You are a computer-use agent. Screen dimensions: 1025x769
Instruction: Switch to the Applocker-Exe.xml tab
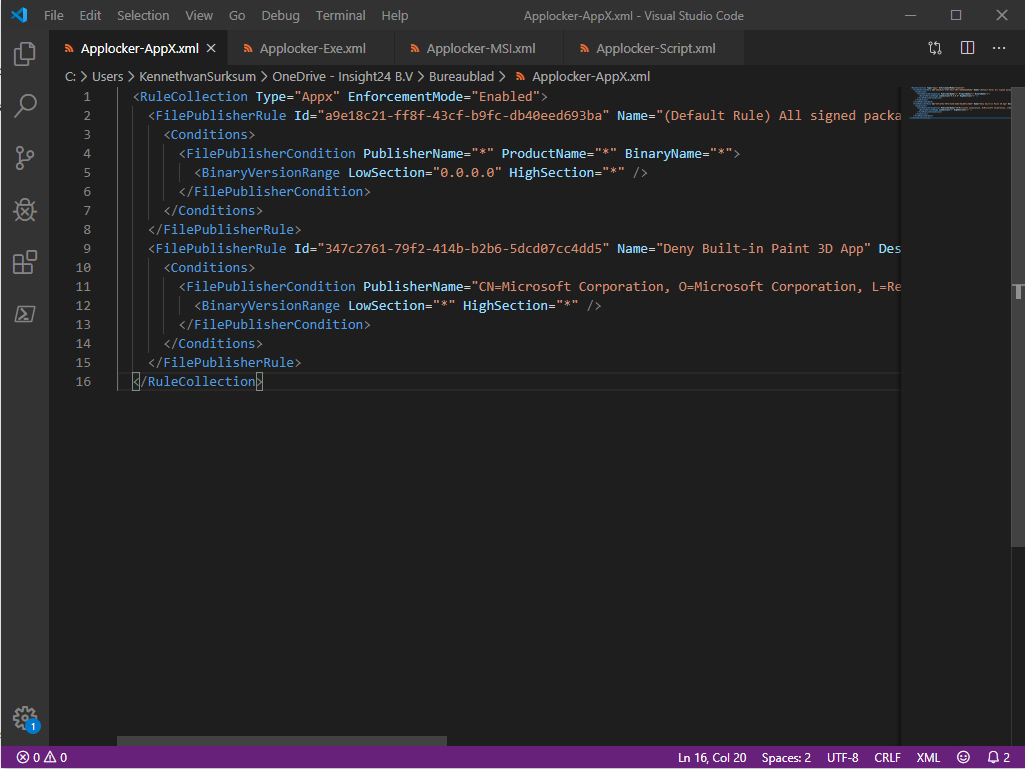(x=311, y=48)
